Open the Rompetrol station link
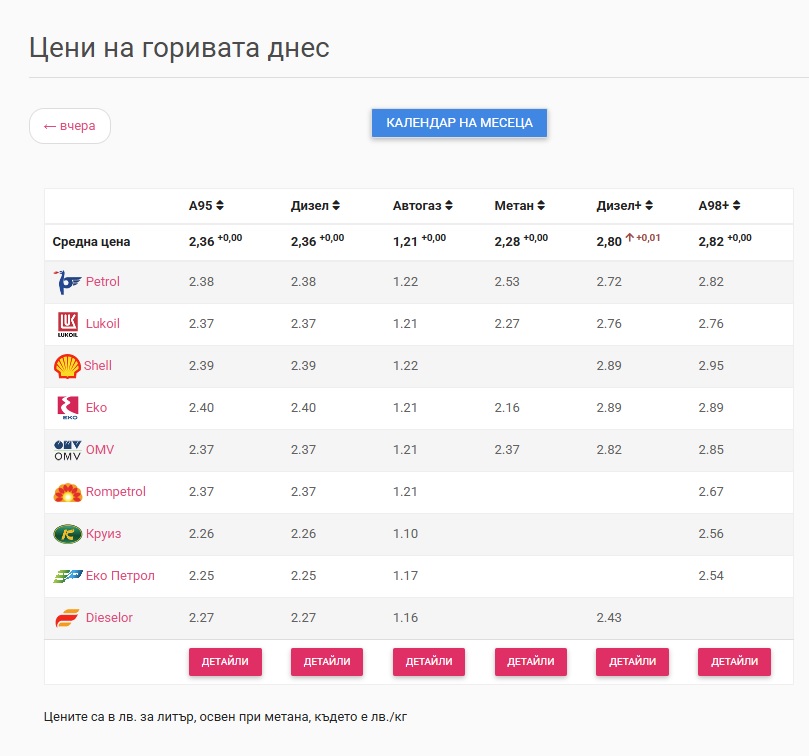Screen dimensions: 809x756 point(116,491)
